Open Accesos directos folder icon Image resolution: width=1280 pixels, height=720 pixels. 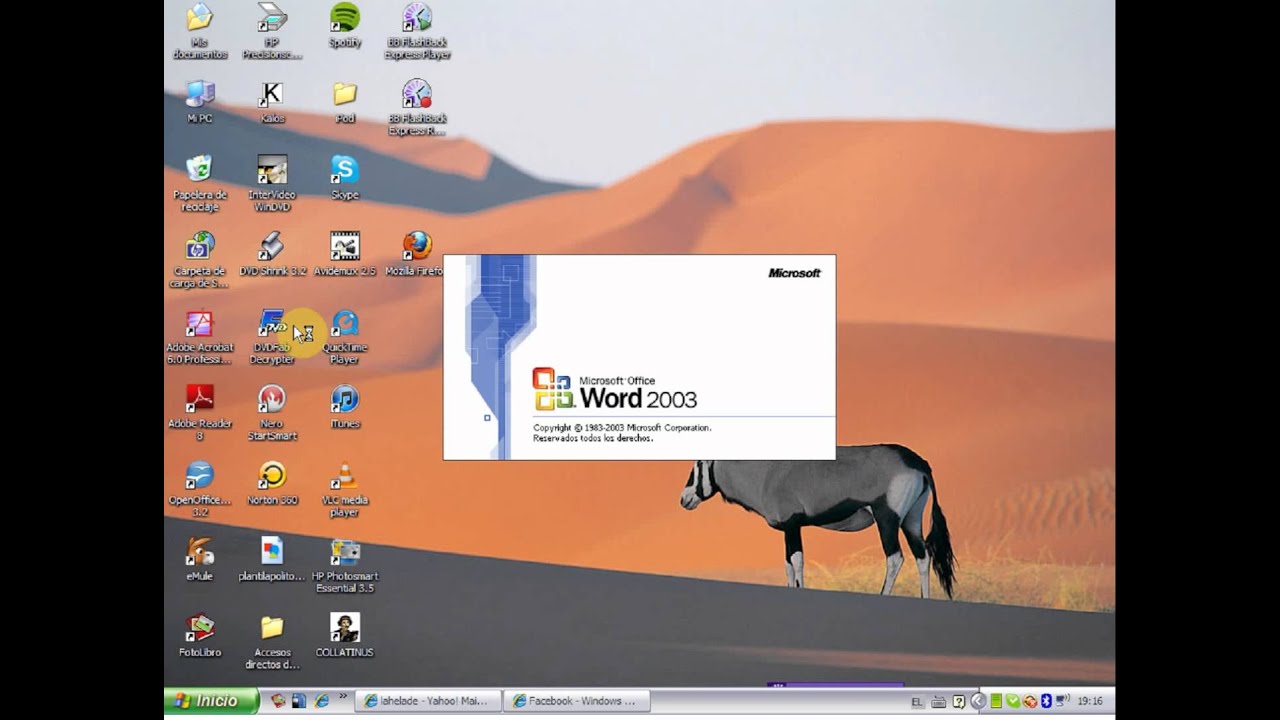(x=272, y=641)
